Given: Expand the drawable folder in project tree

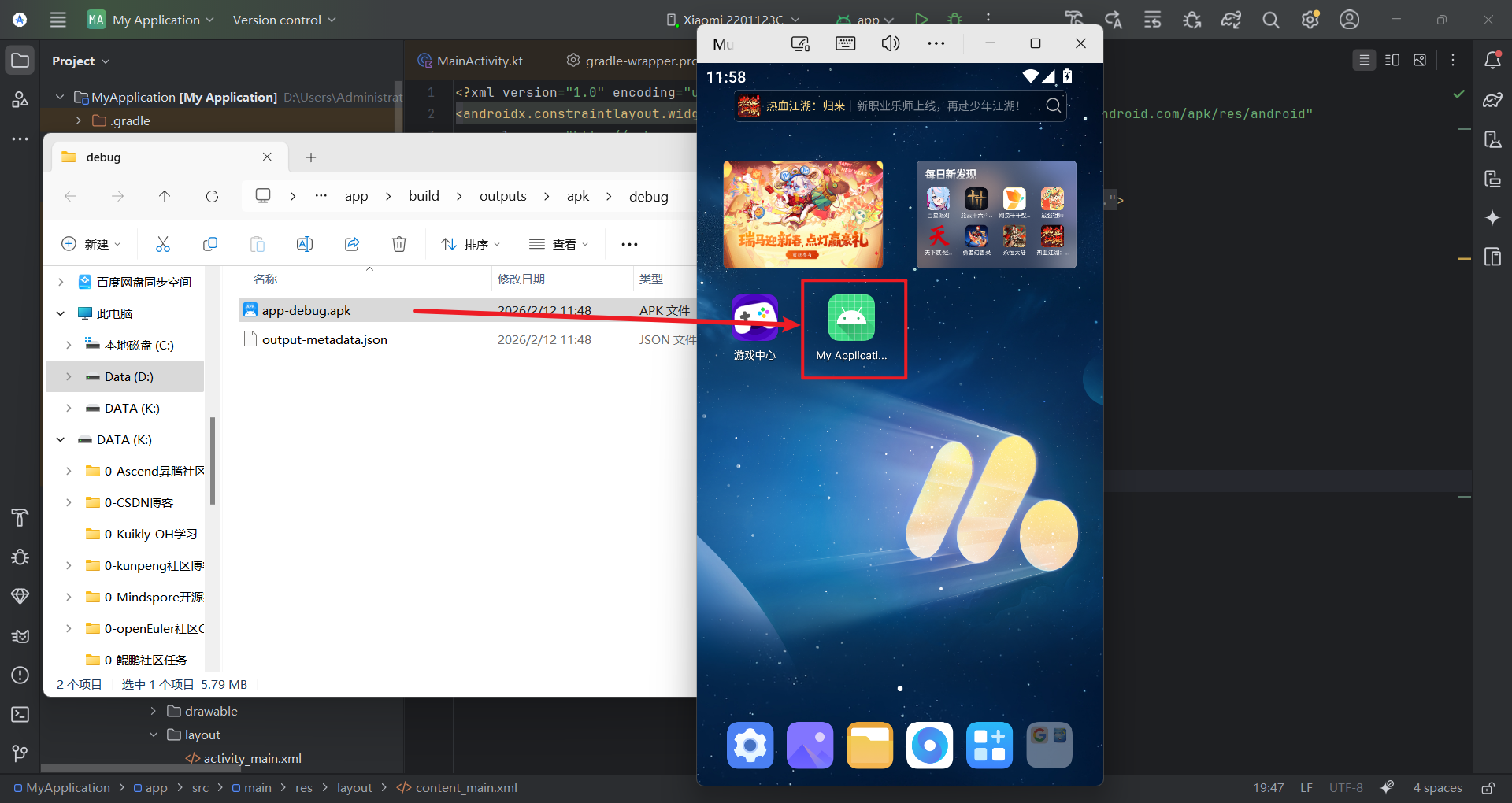Looking at the screenshot, I should pos(154,711).
